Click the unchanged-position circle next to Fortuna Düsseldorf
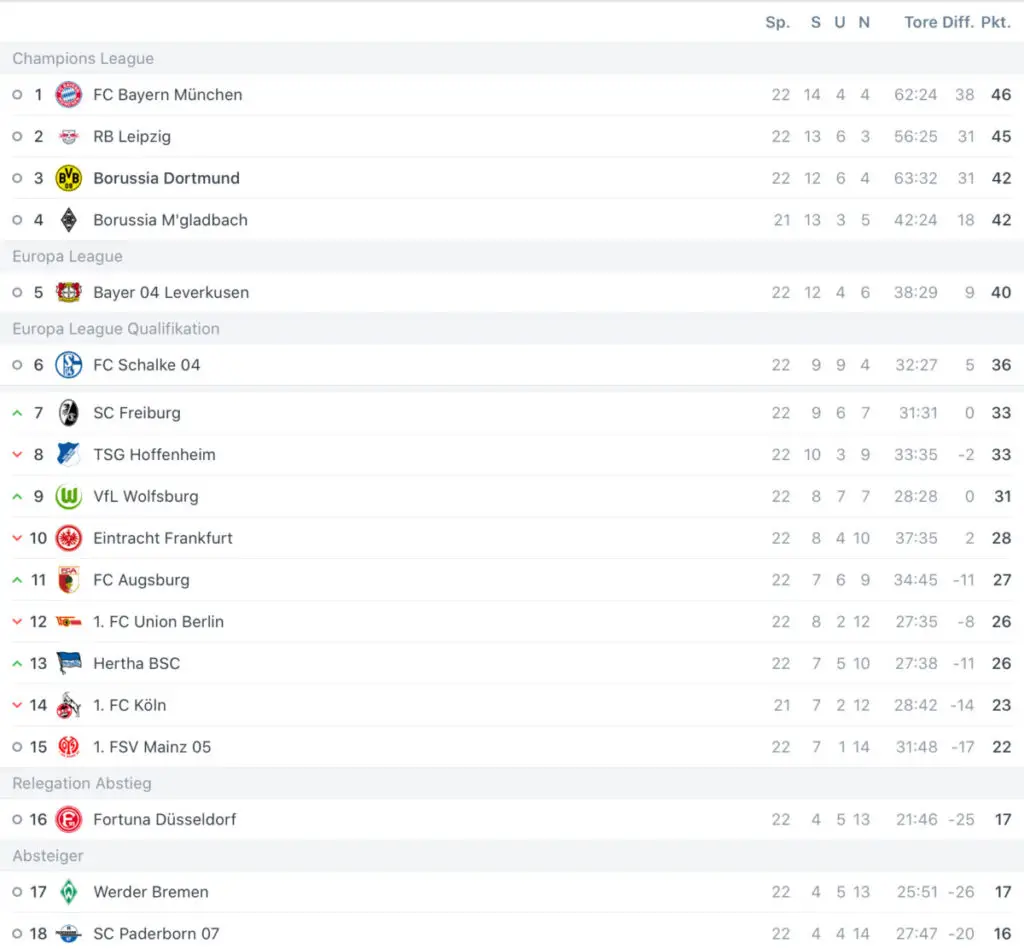This screenshot has width=1024, height=949. pyautogui.click(x=18, y=820)
